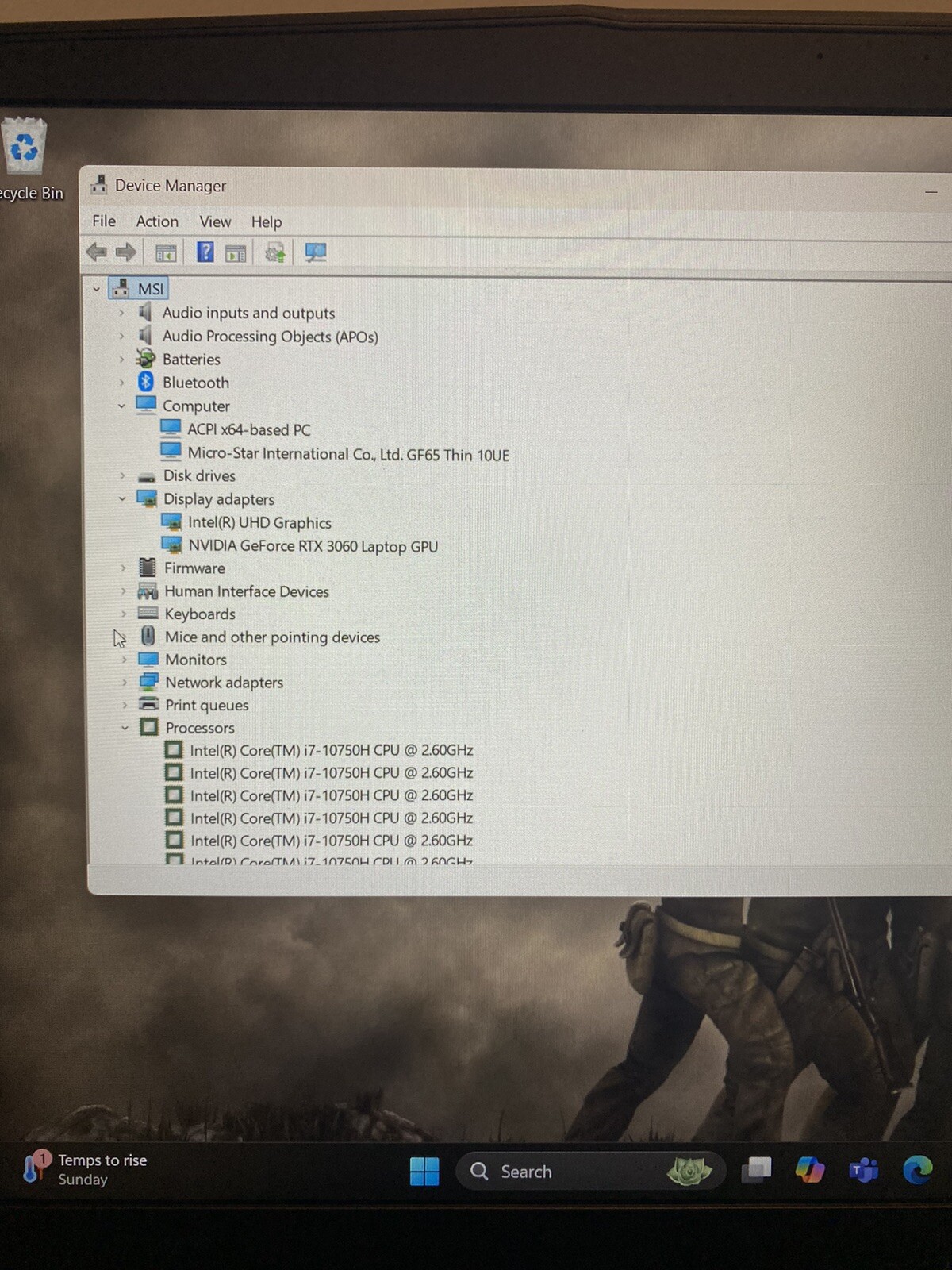The width and height of the screenshot is (952, 1270).
Task: Select the Display adapters label
Action: tap(219, 499)
